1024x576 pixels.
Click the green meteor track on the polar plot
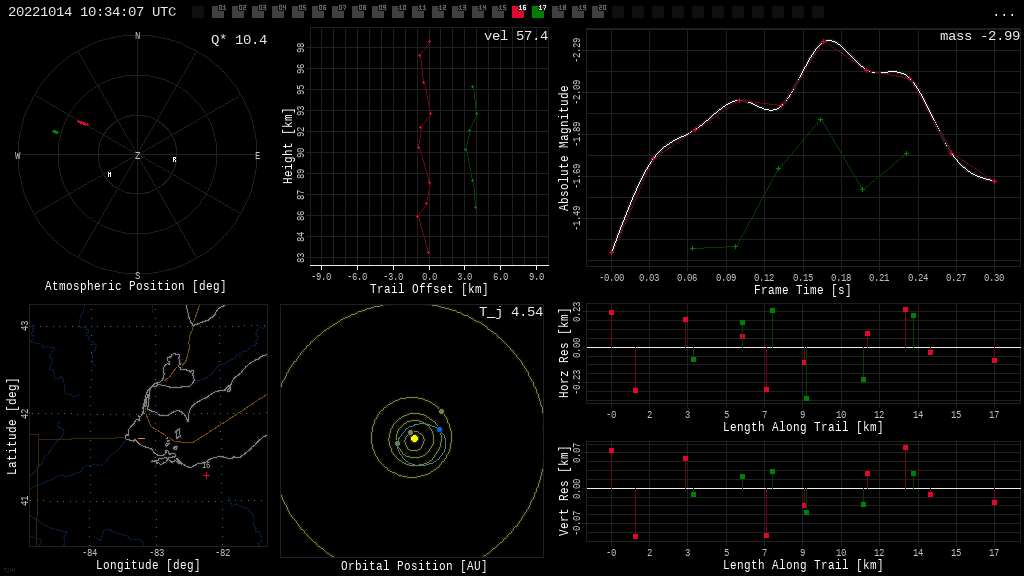(56, 132)
